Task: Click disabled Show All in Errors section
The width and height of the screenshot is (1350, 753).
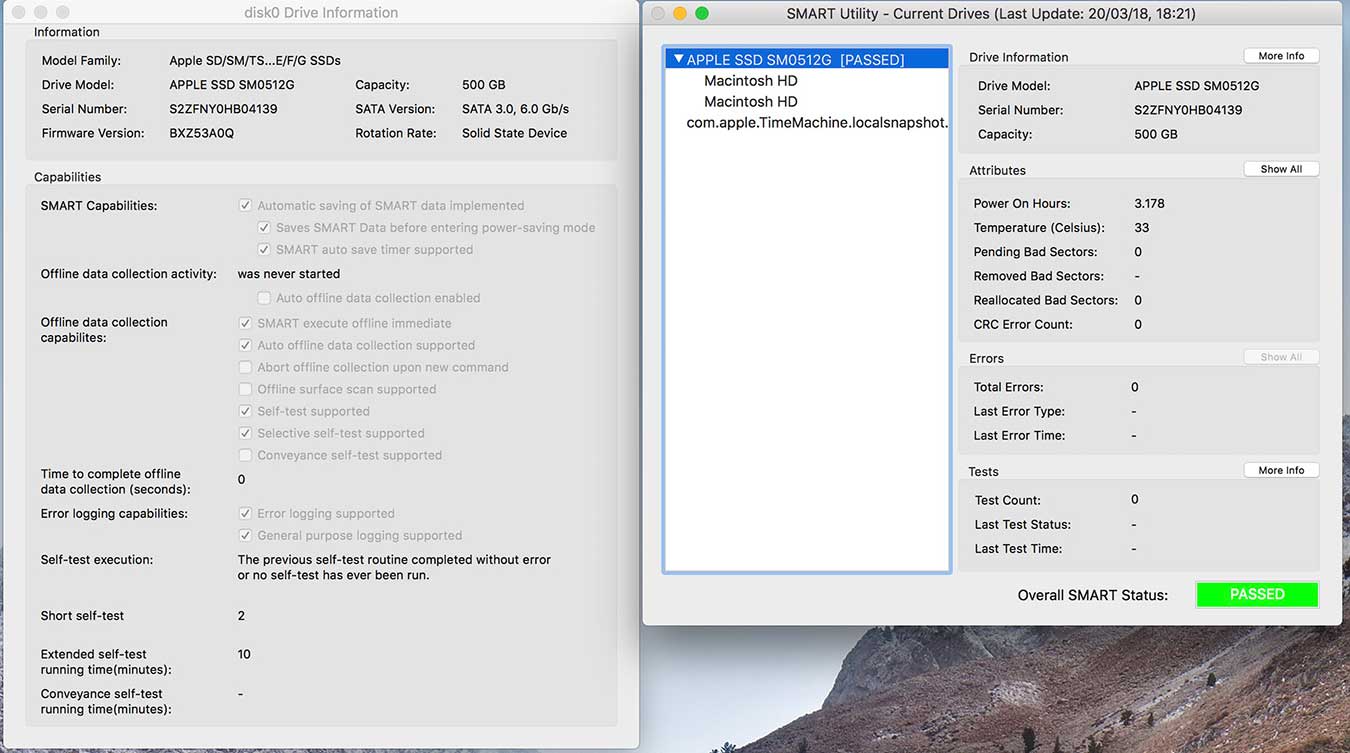Action: (1281, 357)
